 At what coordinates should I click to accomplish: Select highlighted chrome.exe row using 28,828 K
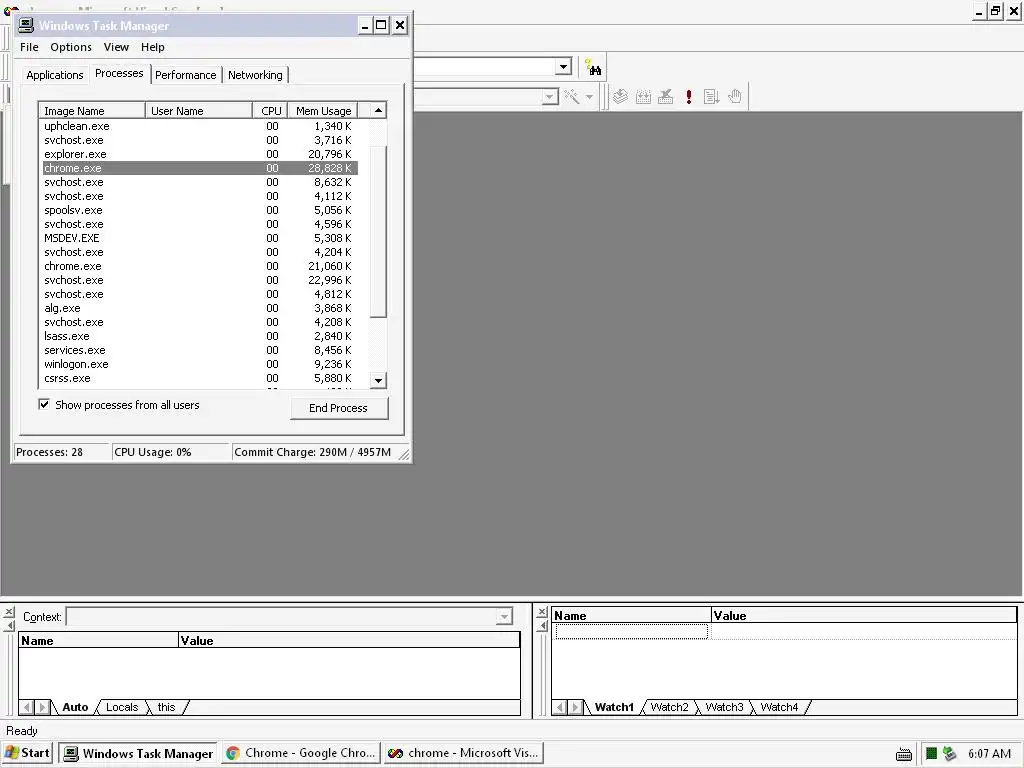click(199, 168)
